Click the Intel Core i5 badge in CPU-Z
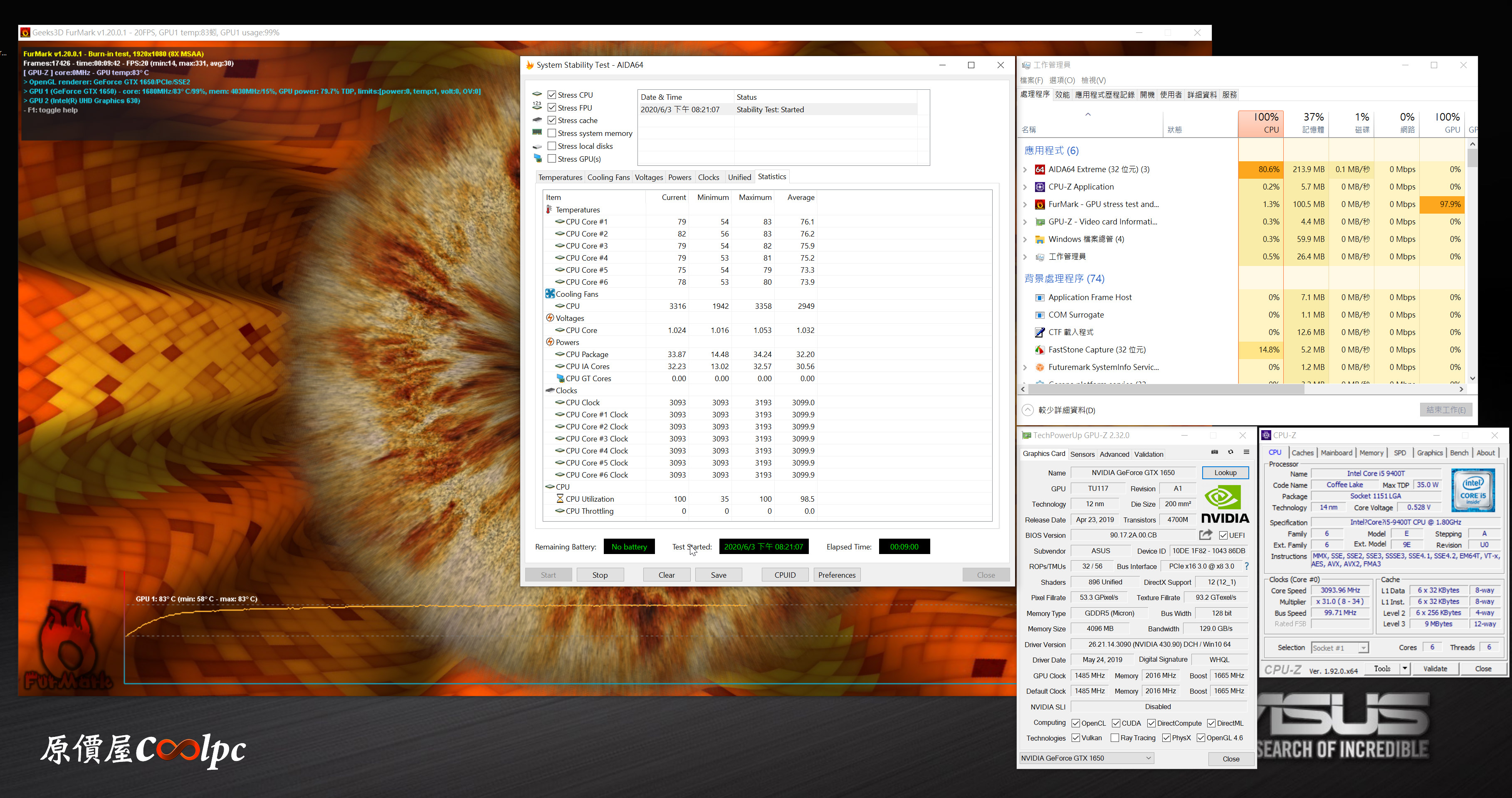The width and height of the screenshot is (1512, 798). (x=1472, y=490)
